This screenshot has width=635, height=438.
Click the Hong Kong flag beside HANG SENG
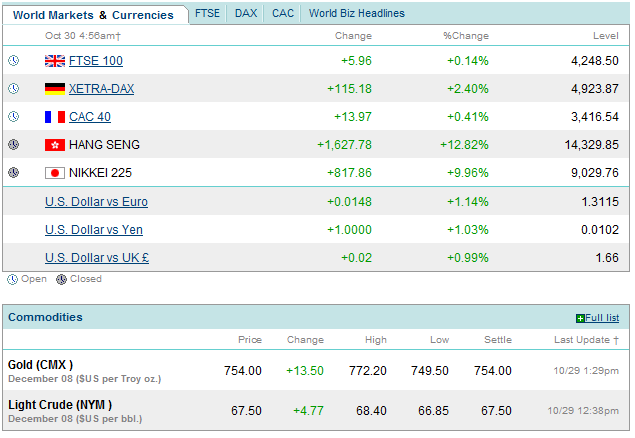55,145
